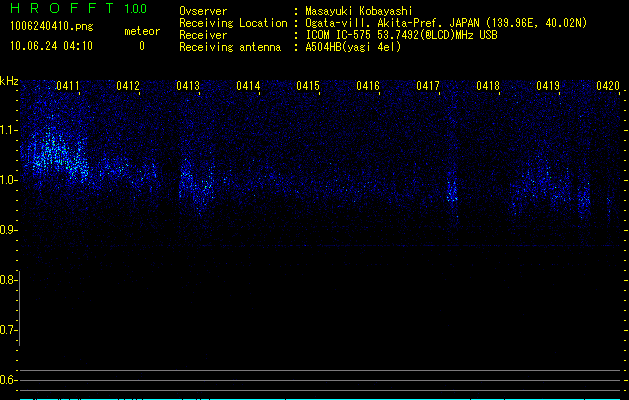Click the 0.6 kHz axis label
The height and width of the screenshot is (400, 629).
pyautogui.click(x=8, y=380)
